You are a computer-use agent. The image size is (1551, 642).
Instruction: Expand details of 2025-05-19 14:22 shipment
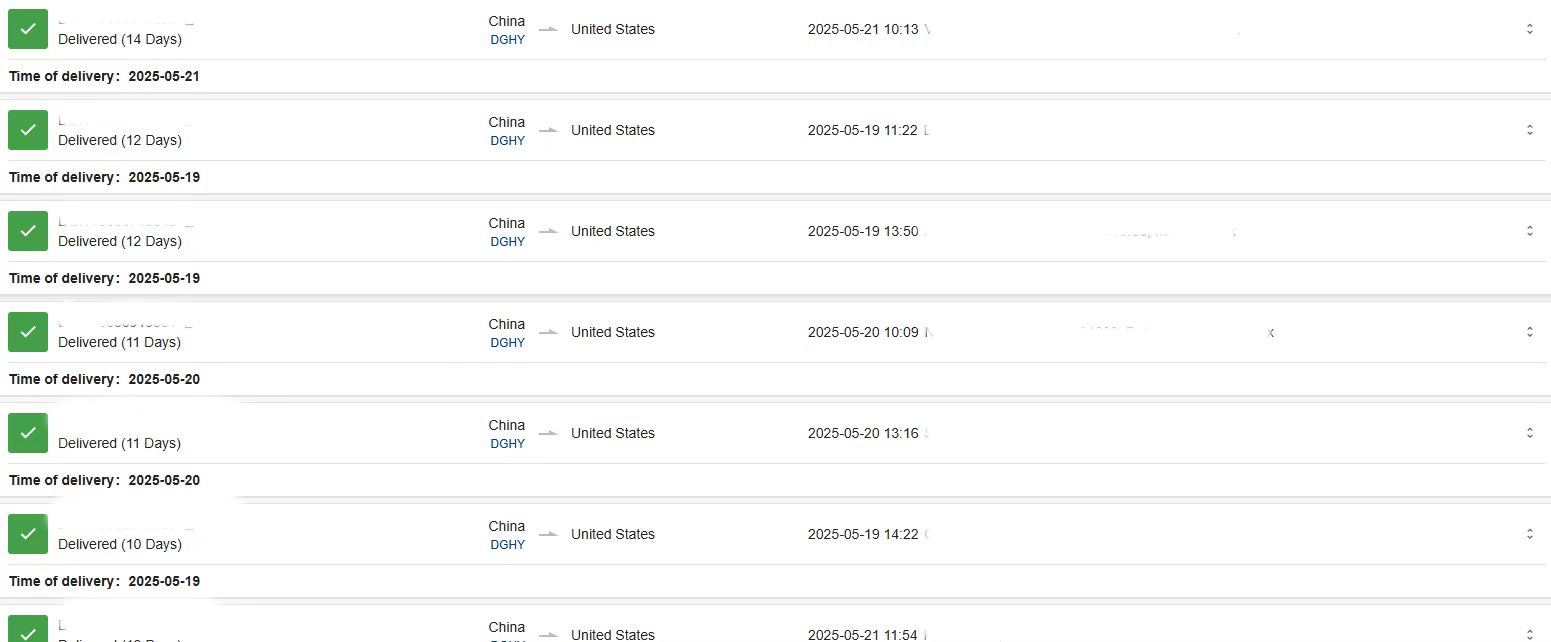click(x=1529, y=534)
